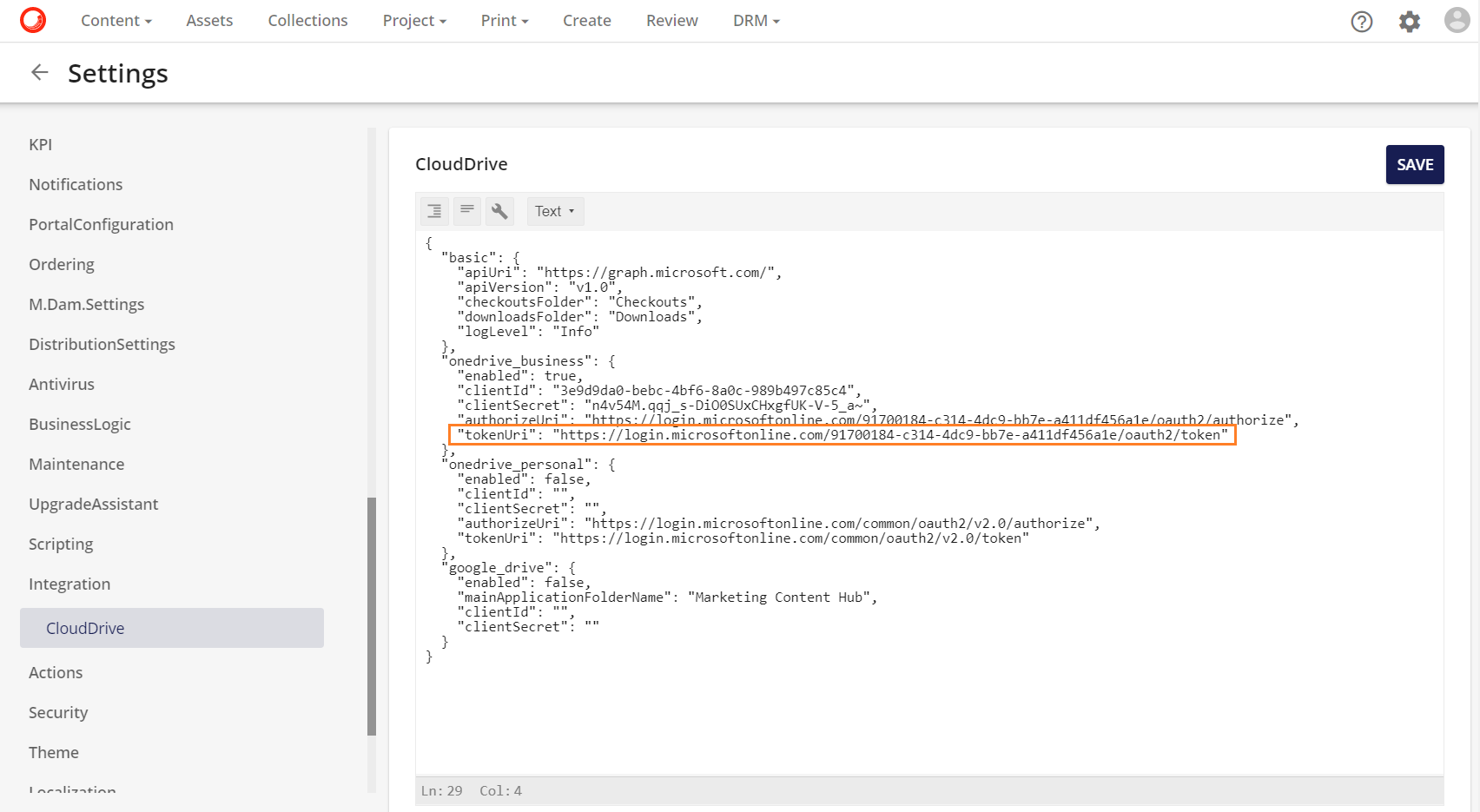Image resolution: width=1480 pixels, height=812 pixels.
Task: Open the Review page
Action: pyautogui.click(x=672, y=21)
